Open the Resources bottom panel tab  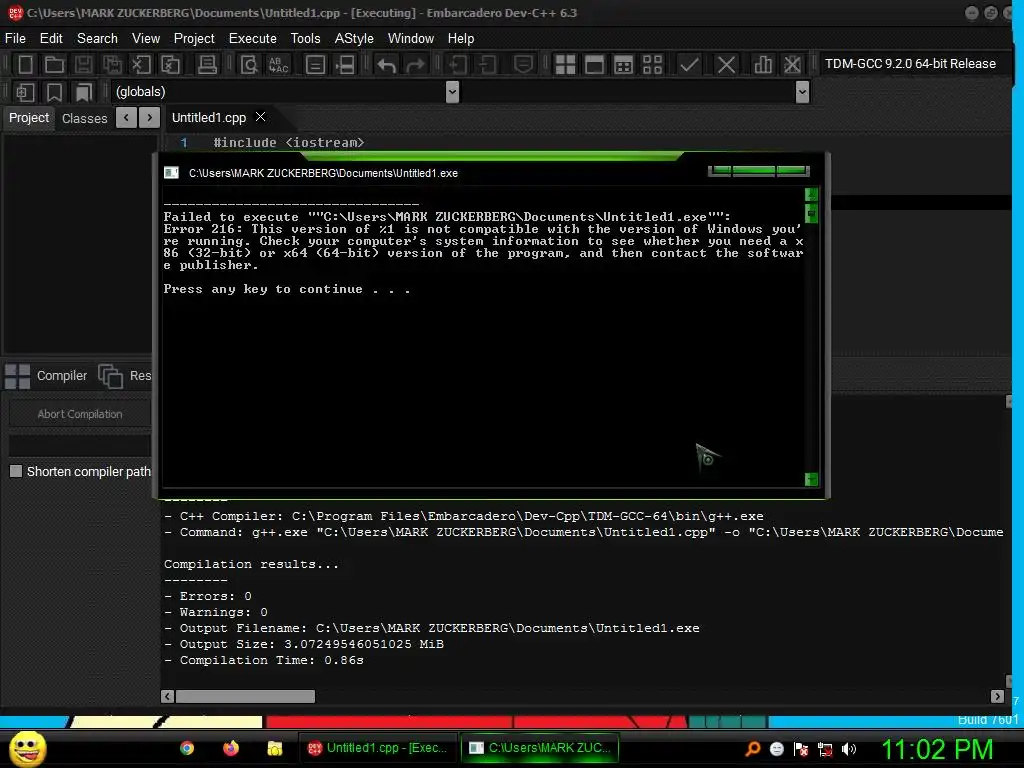click(x=125, y=376)
